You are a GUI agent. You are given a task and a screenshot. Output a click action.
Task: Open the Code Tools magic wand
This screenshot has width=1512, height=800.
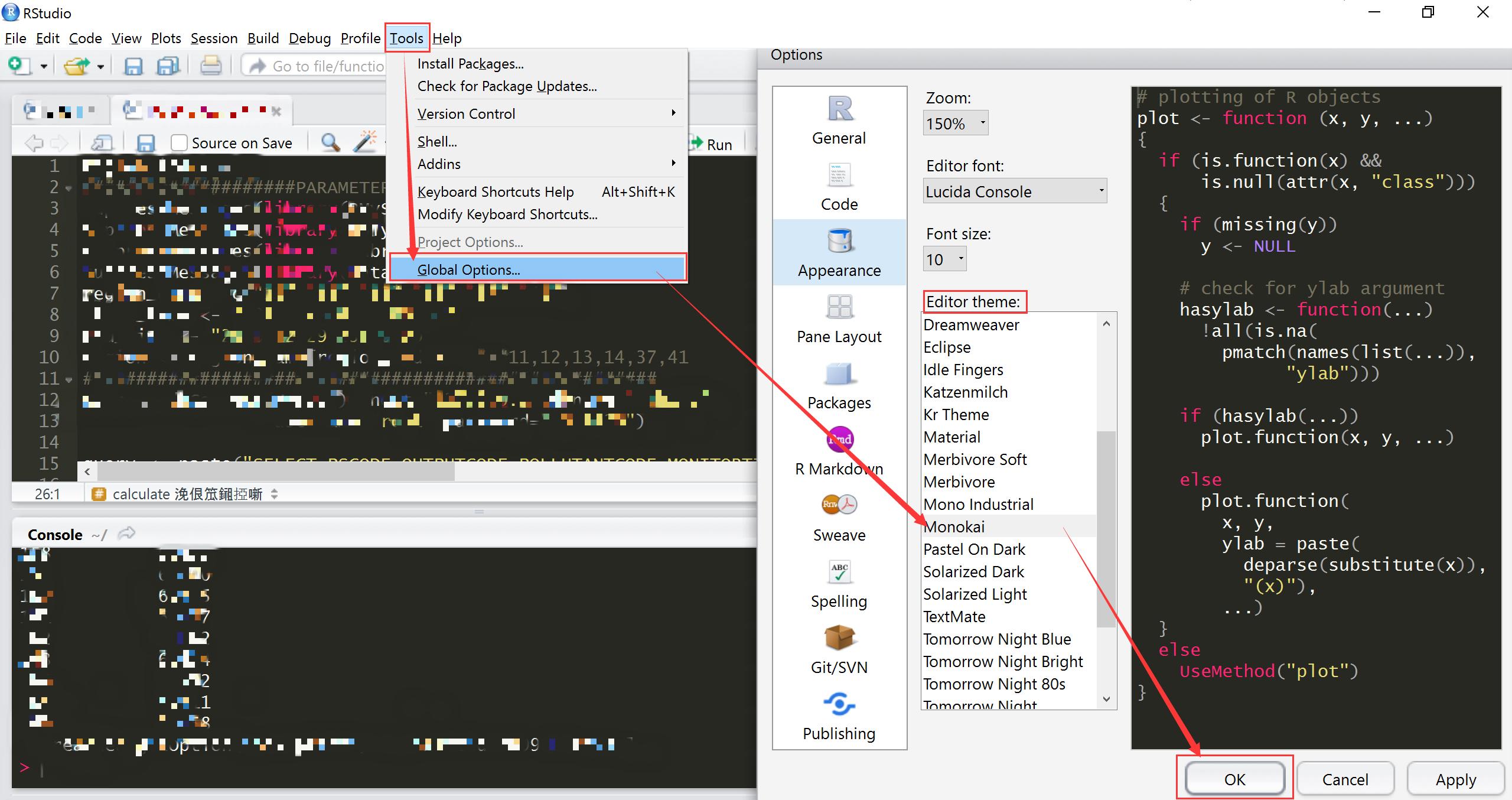point(366,143)
